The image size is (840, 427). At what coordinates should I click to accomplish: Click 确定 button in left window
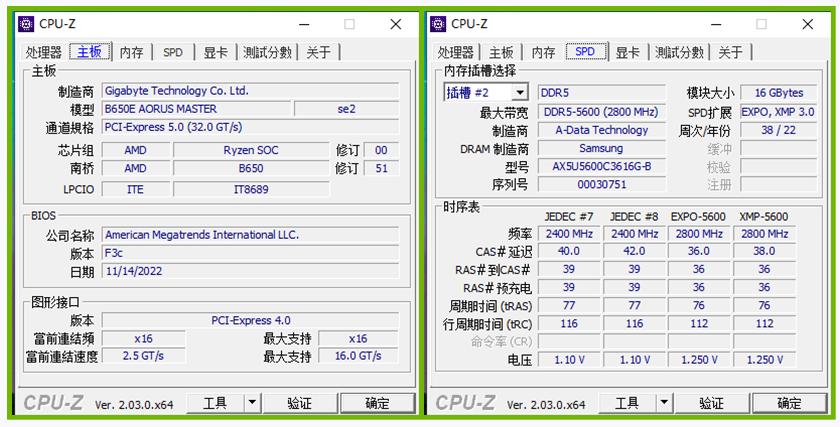pyautogui.click(x=378, y=403)
